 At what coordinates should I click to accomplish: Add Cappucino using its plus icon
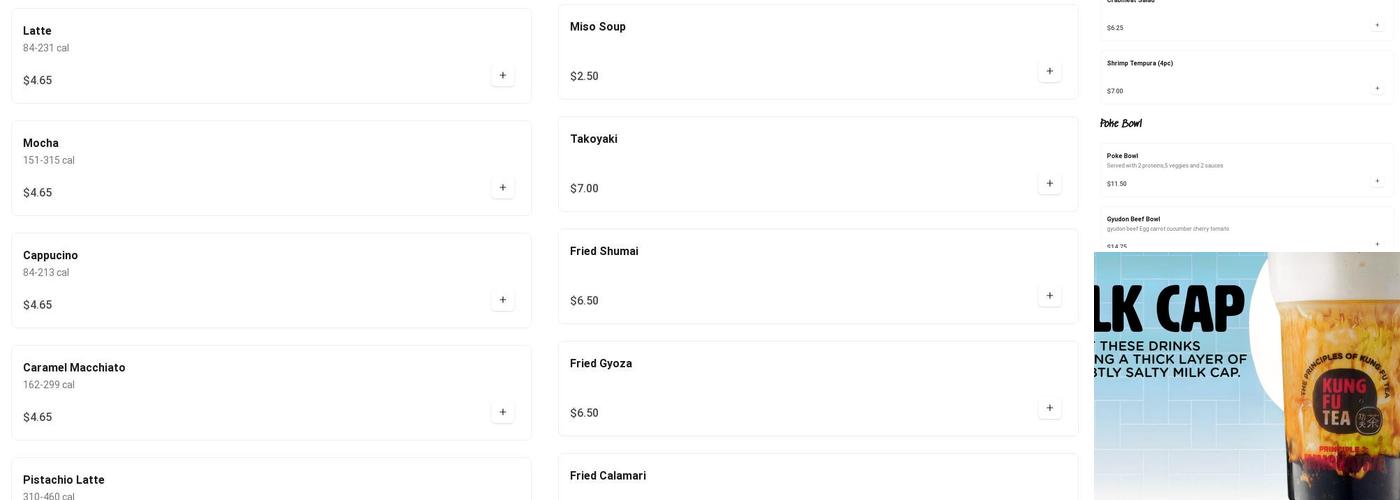click(x=502, y=300)
